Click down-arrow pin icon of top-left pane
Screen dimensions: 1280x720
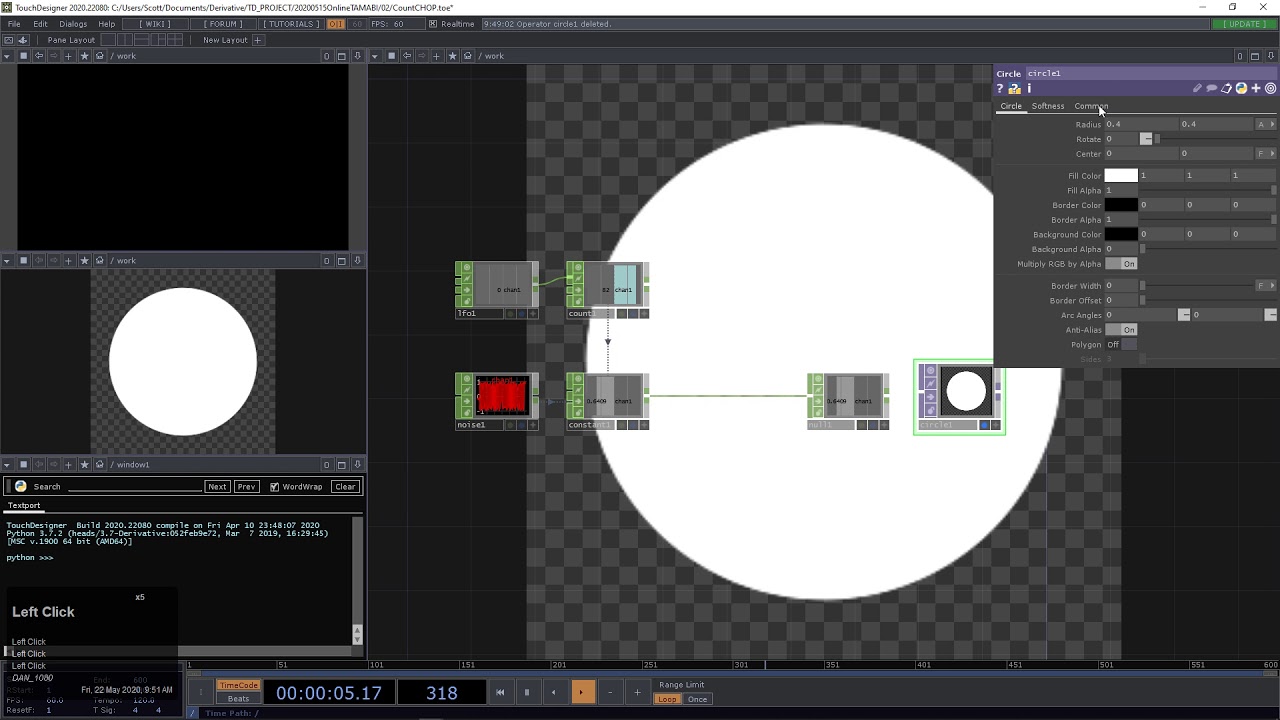point(357,56)
